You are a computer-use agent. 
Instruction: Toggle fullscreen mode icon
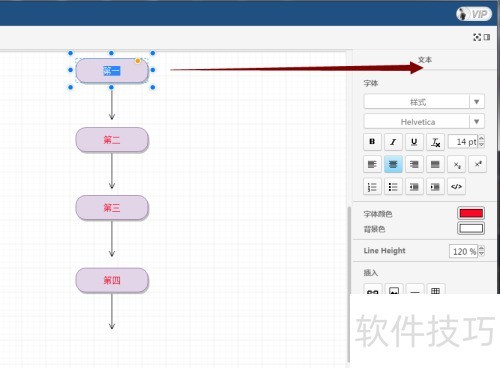pyautogui.click(x=477, y=37)
